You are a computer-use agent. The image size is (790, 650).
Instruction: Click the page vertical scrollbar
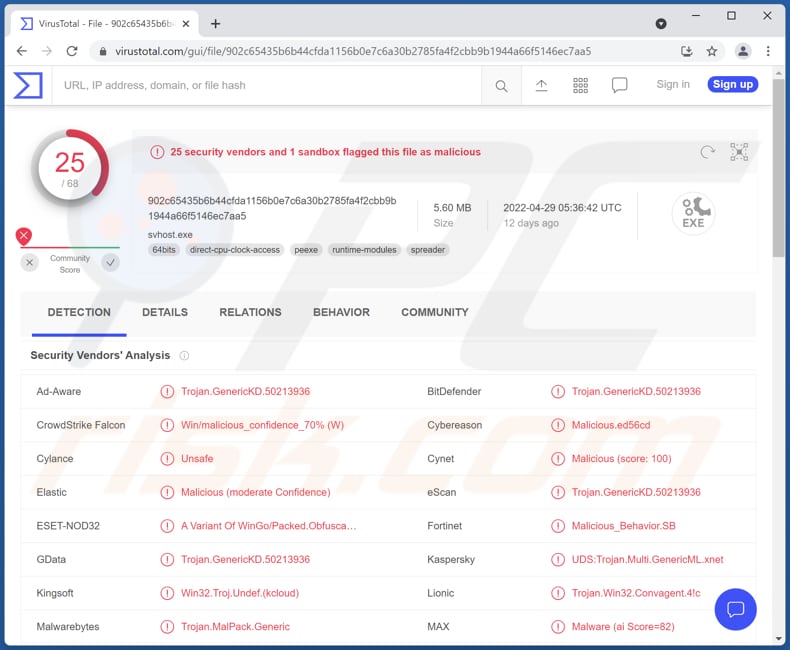pos(778,169)
